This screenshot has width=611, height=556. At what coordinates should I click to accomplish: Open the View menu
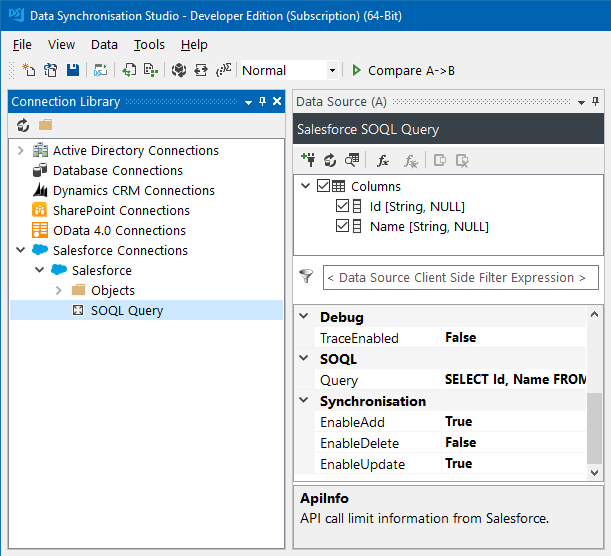tap(61, 45)
